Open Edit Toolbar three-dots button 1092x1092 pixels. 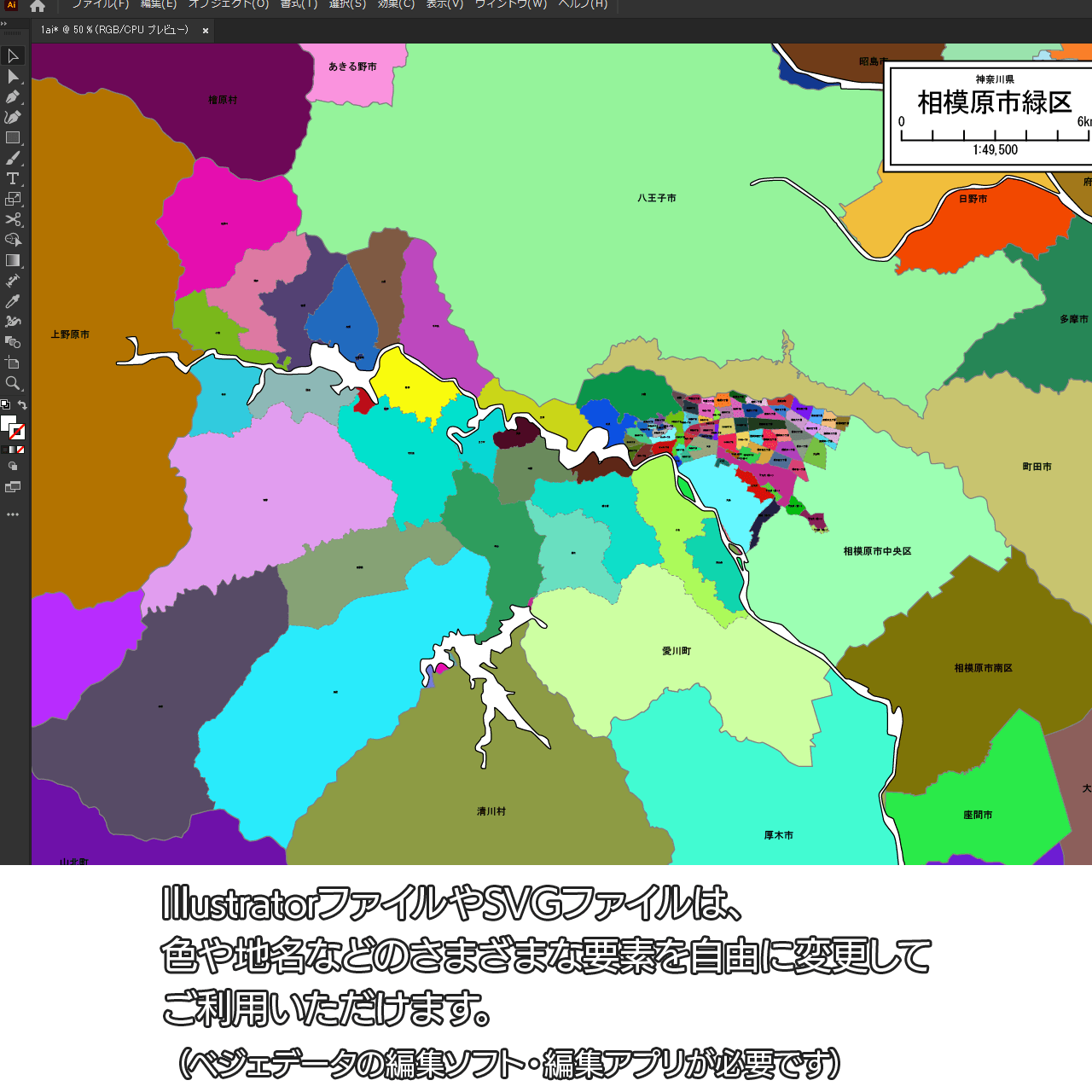(x=13, y=514)
